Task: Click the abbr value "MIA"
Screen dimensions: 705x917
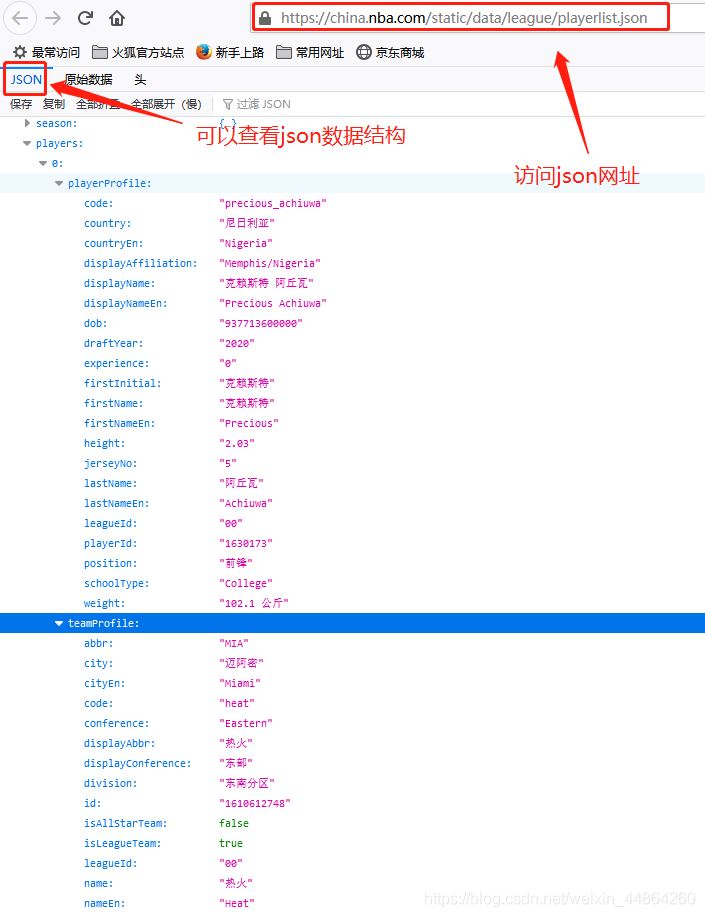Action: (x=233, y=643)
